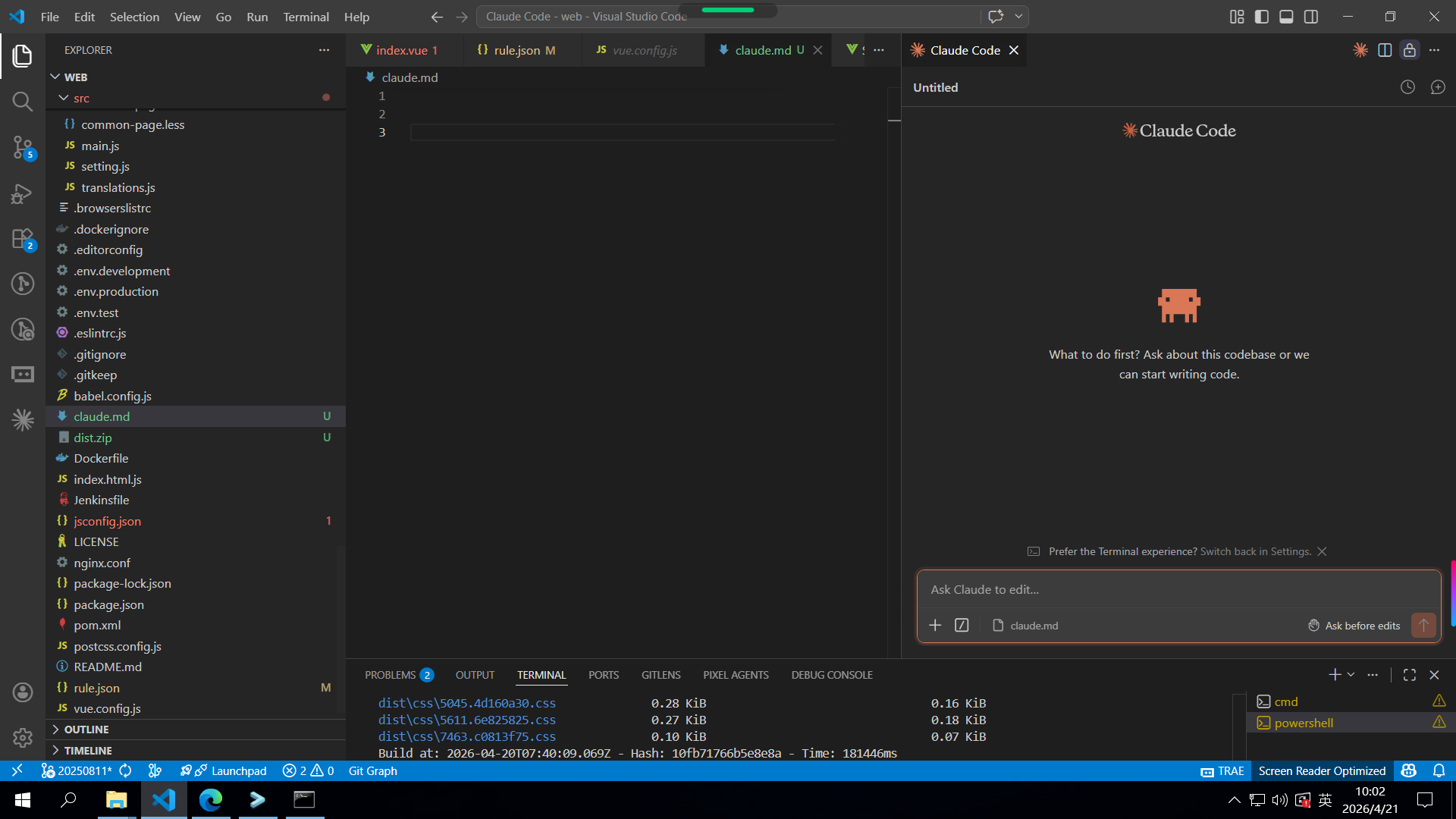Show the DEBUG CONSOLE panel tab
This screenshot has width=1456, height=819.
click(x=832, y=674)
